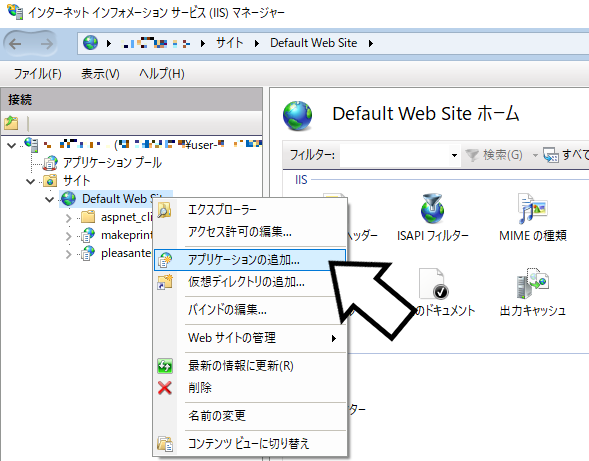The width and height of the screenshot is (589, 461).
Task: Open 表示(V) menu
Action: [100, 74]
